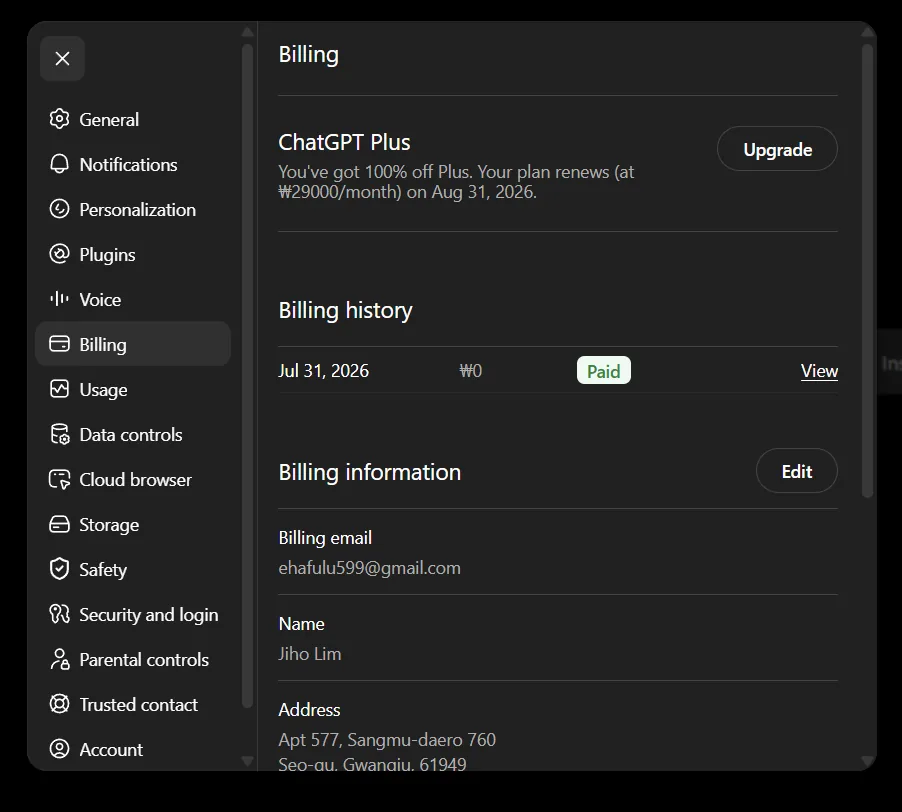Click the name Jiho Lim
Image resolution: width=902 pixels, height=812 pixels.
[309, 654]
